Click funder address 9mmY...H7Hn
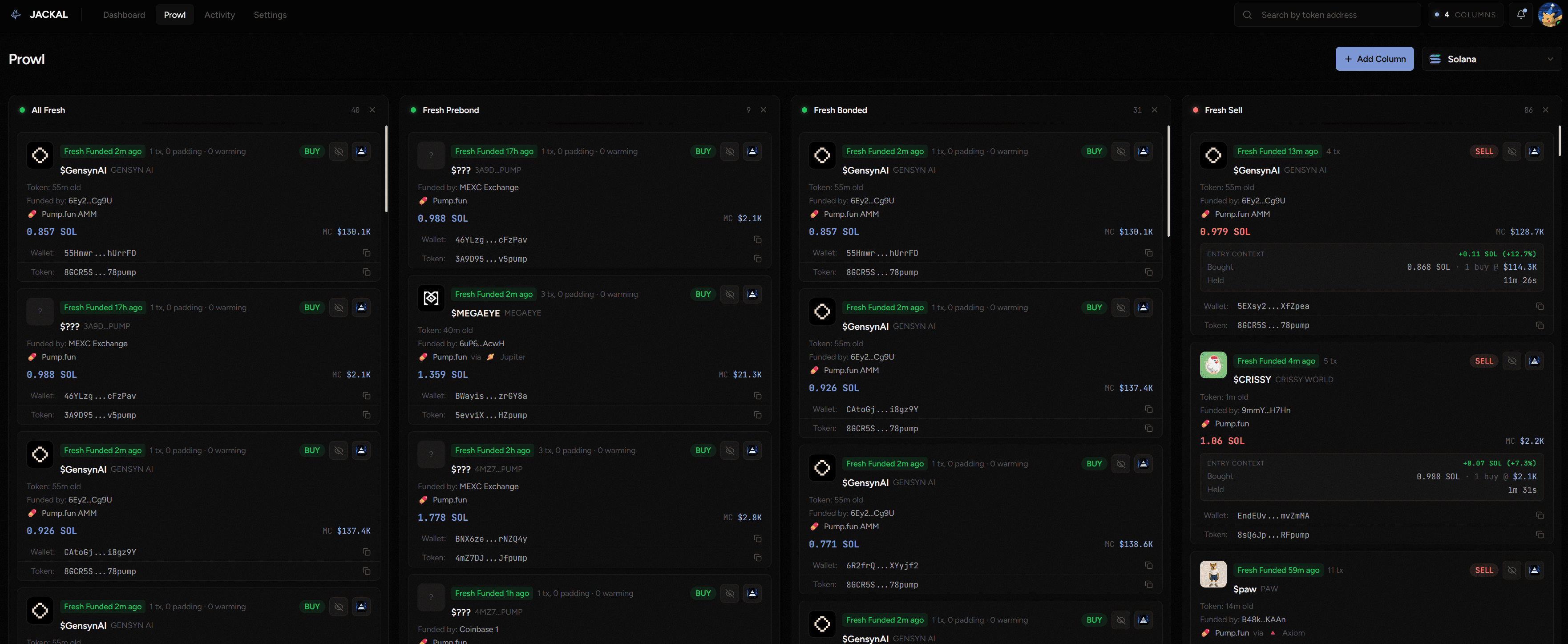 [x=1266, y=410]
